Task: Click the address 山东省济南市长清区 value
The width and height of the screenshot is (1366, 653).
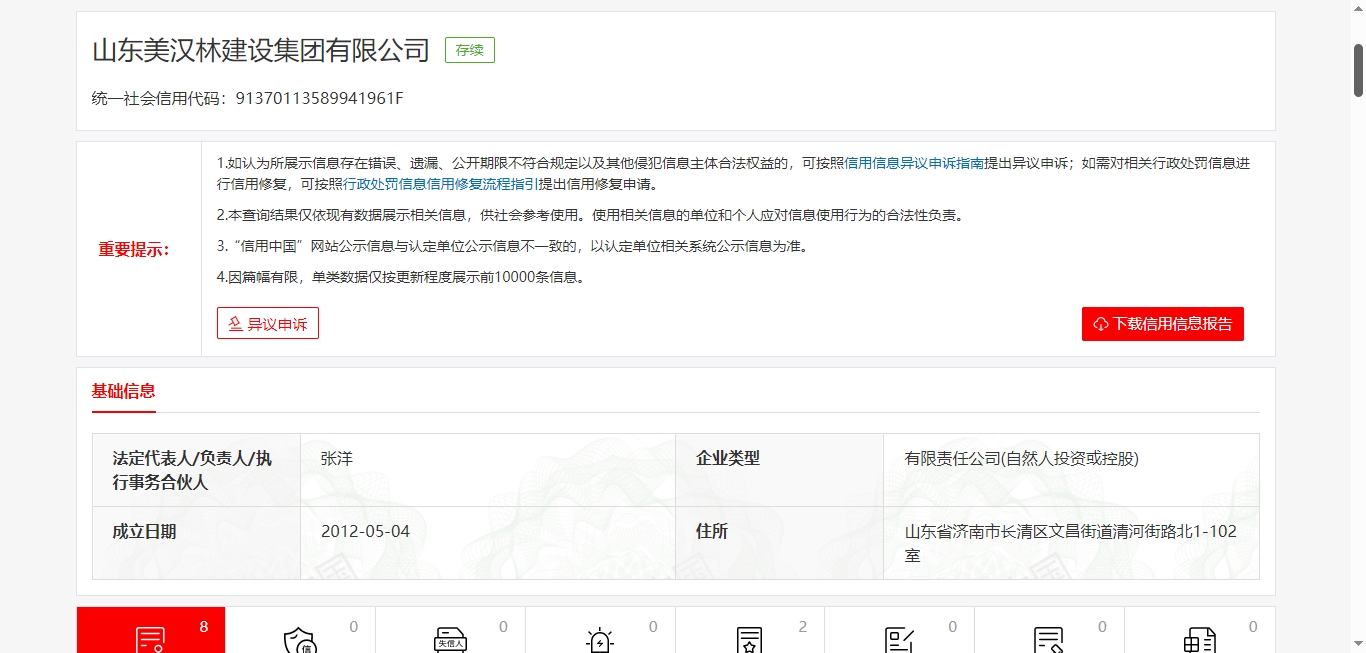Action: pyautogui.click(x=1071, y=543)
